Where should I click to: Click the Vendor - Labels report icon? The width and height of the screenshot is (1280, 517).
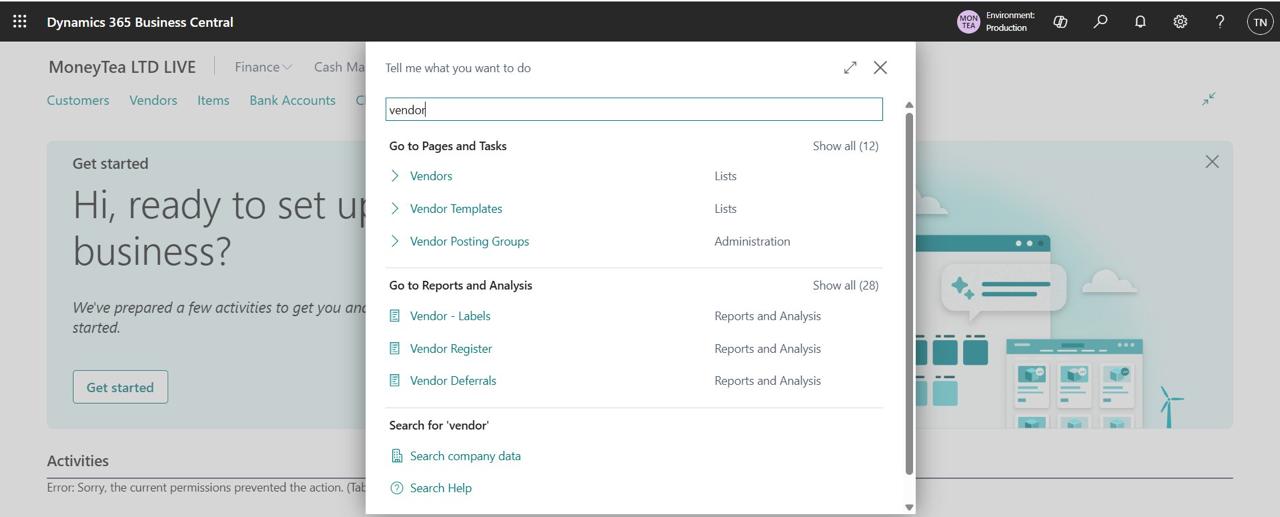point(395,316)
